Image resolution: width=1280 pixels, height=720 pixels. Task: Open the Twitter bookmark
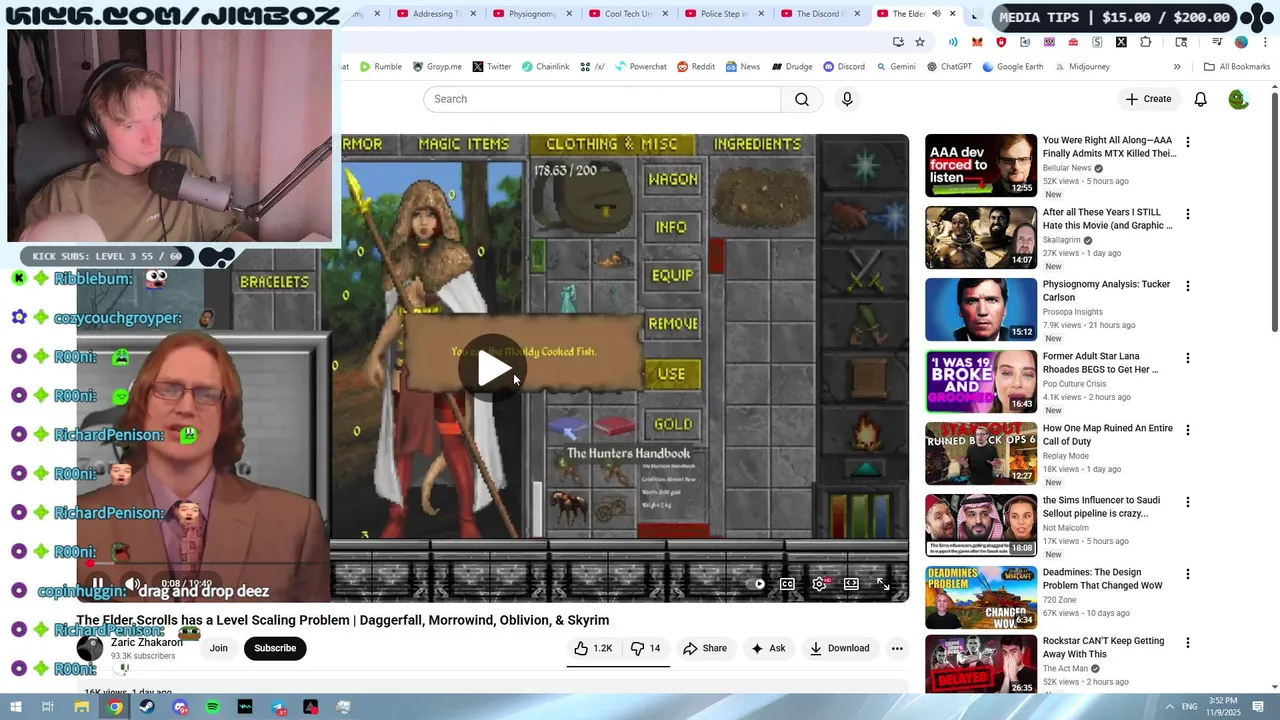click(x=491, y=67)
